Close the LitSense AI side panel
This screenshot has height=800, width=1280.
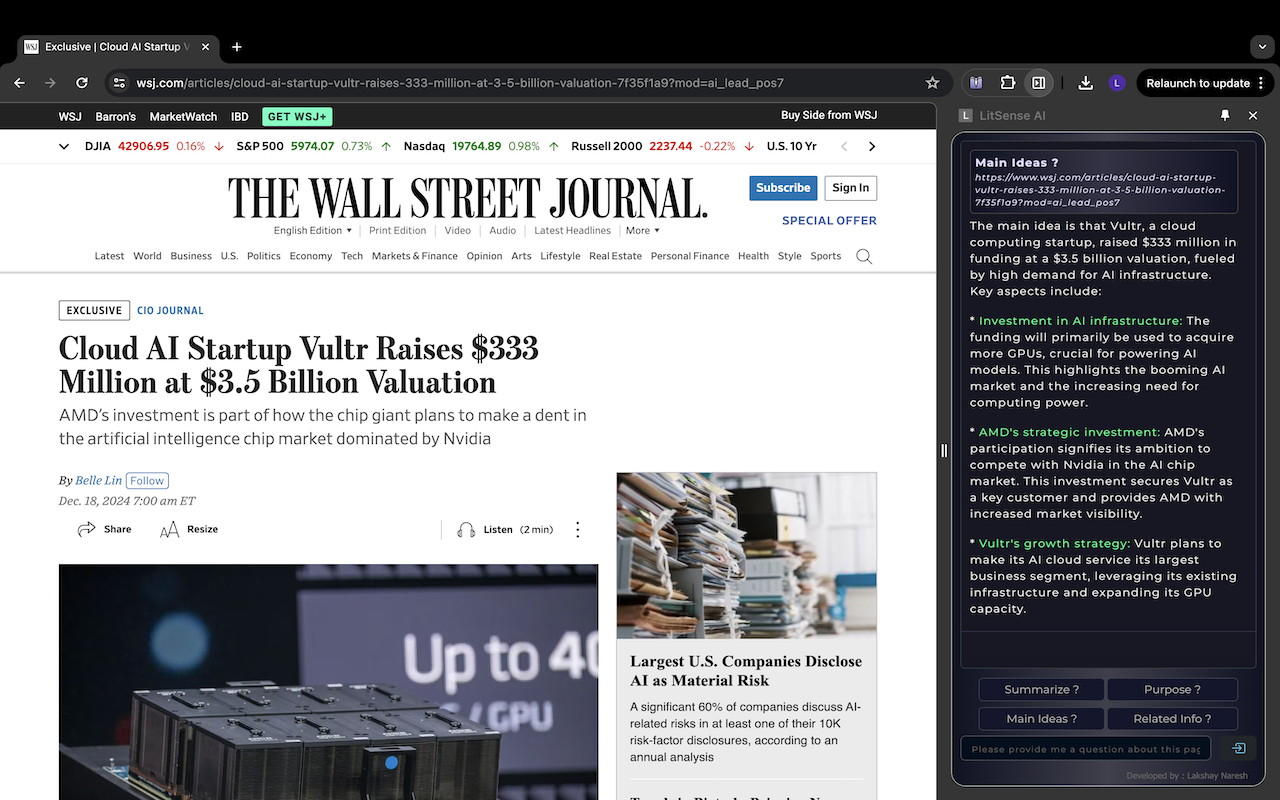tap(1253, 115)
